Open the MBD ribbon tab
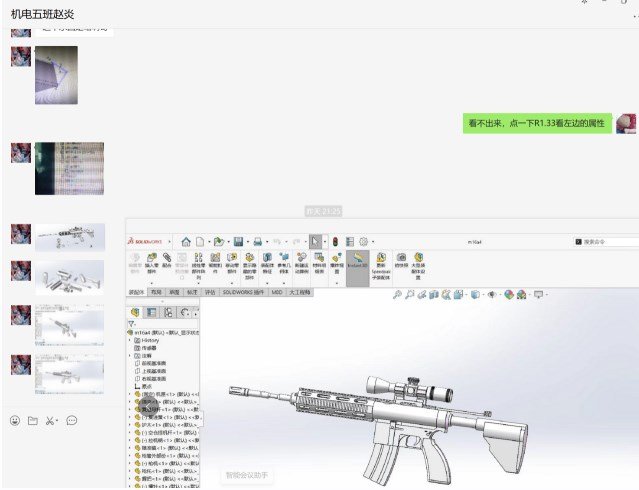Viewport: 639px width, 490px height. pyautogui.click(x=277, y=292)
